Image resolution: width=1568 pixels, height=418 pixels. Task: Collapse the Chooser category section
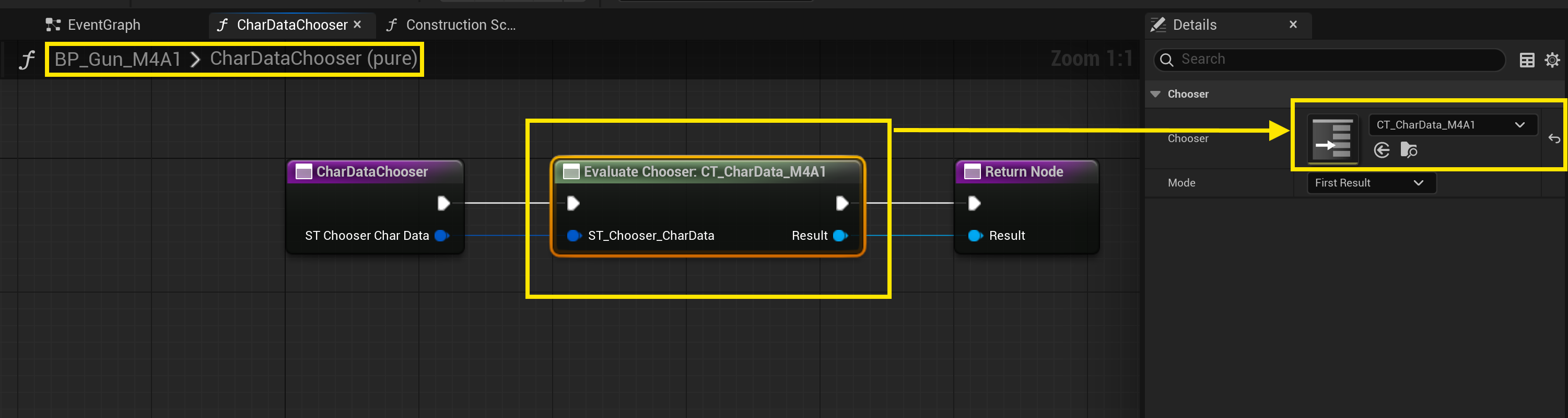click(1155, 95)
